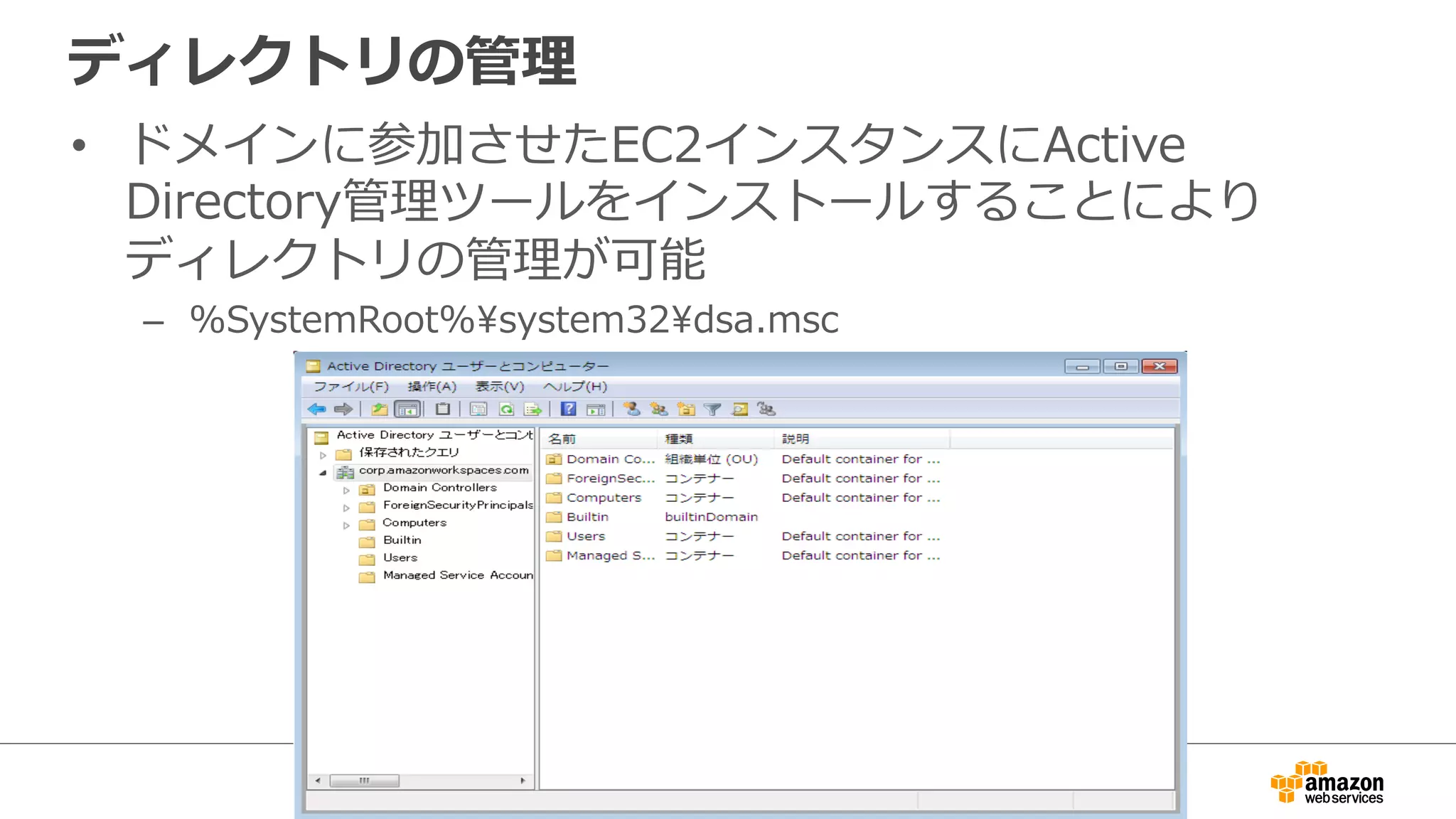The height and width of the screenshot is (819, 1456).
Task: Select Builtin in left tree
Action: [402, 540]
